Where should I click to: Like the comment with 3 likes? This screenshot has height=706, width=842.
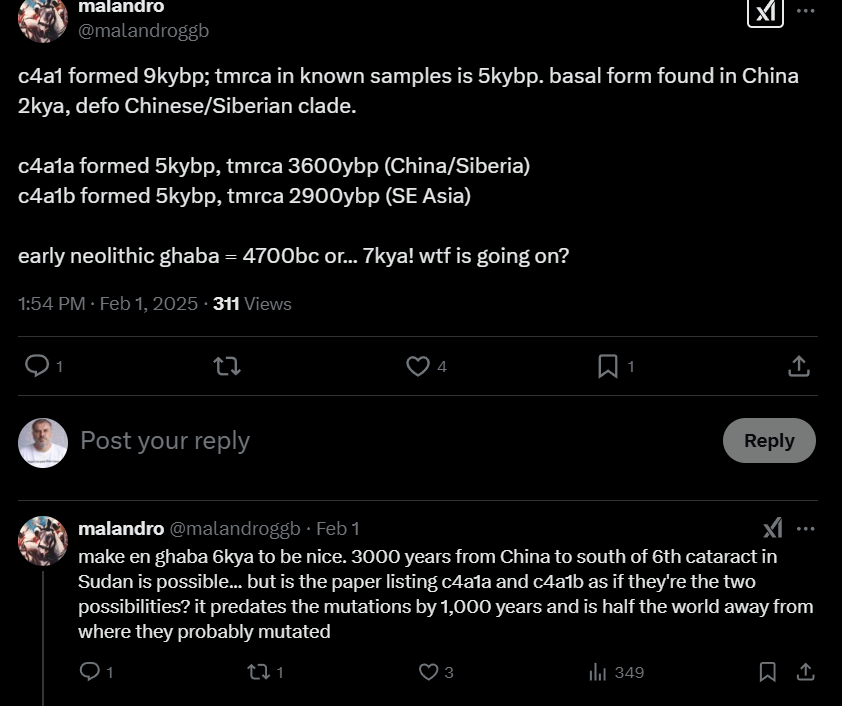(x=428, y=672)
